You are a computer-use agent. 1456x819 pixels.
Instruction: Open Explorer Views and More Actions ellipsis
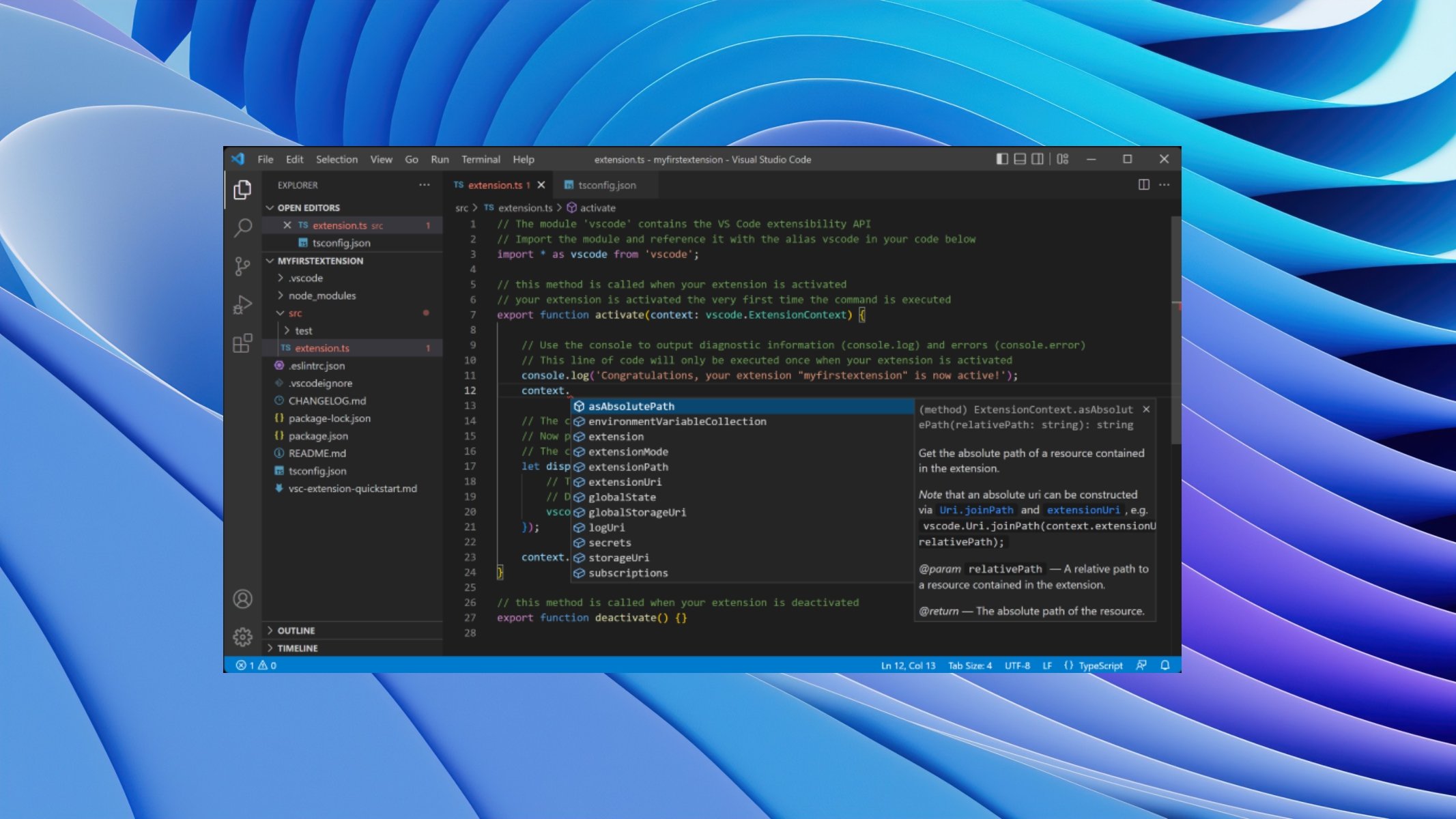click(x=425, y=185)
